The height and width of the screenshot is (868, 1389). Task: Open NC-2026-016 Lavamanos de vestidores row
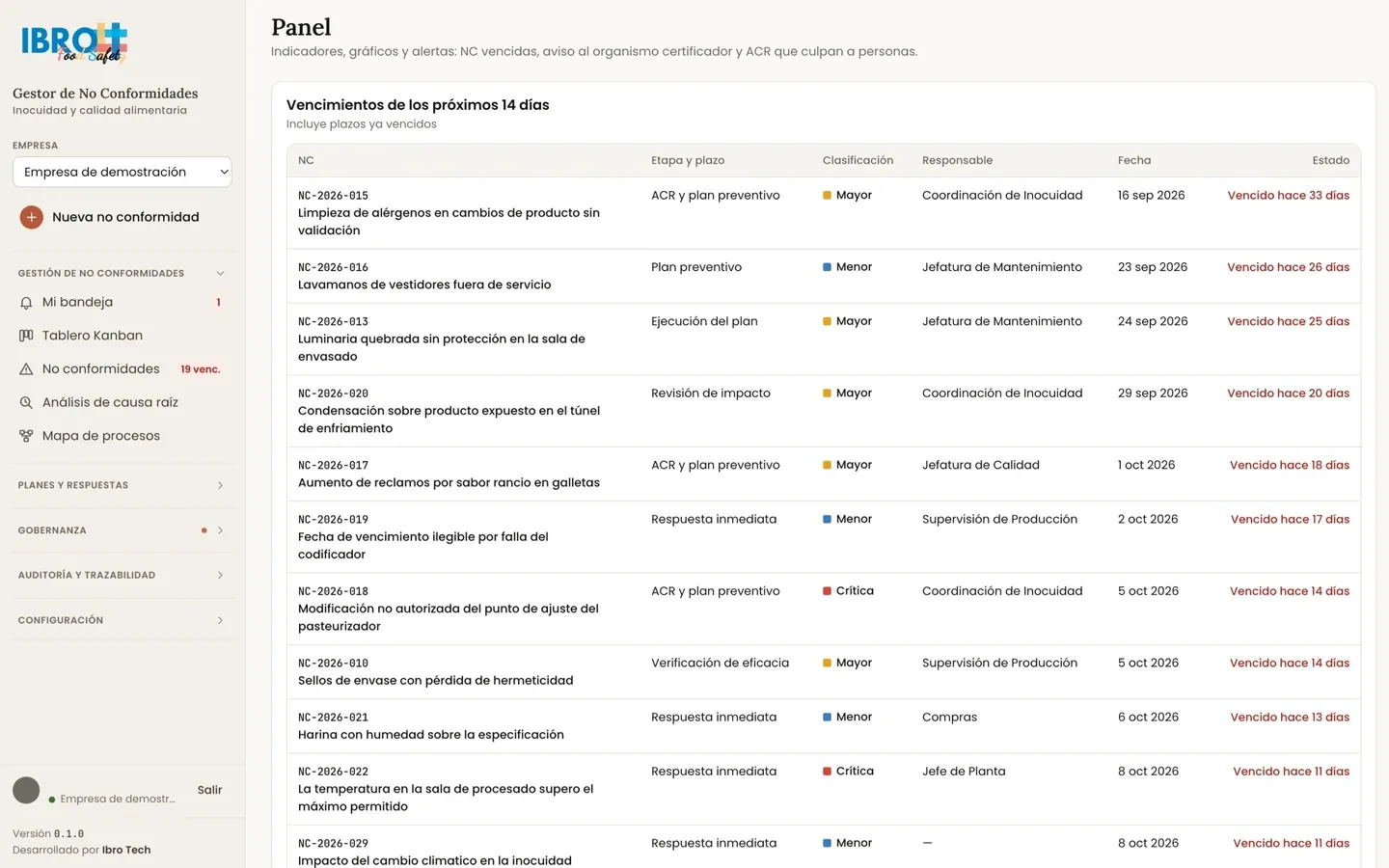824,276
